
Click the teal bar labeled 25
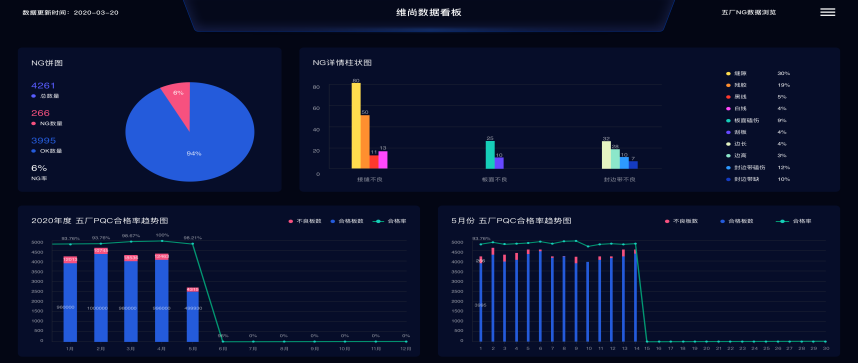click(x=490, y=155)
